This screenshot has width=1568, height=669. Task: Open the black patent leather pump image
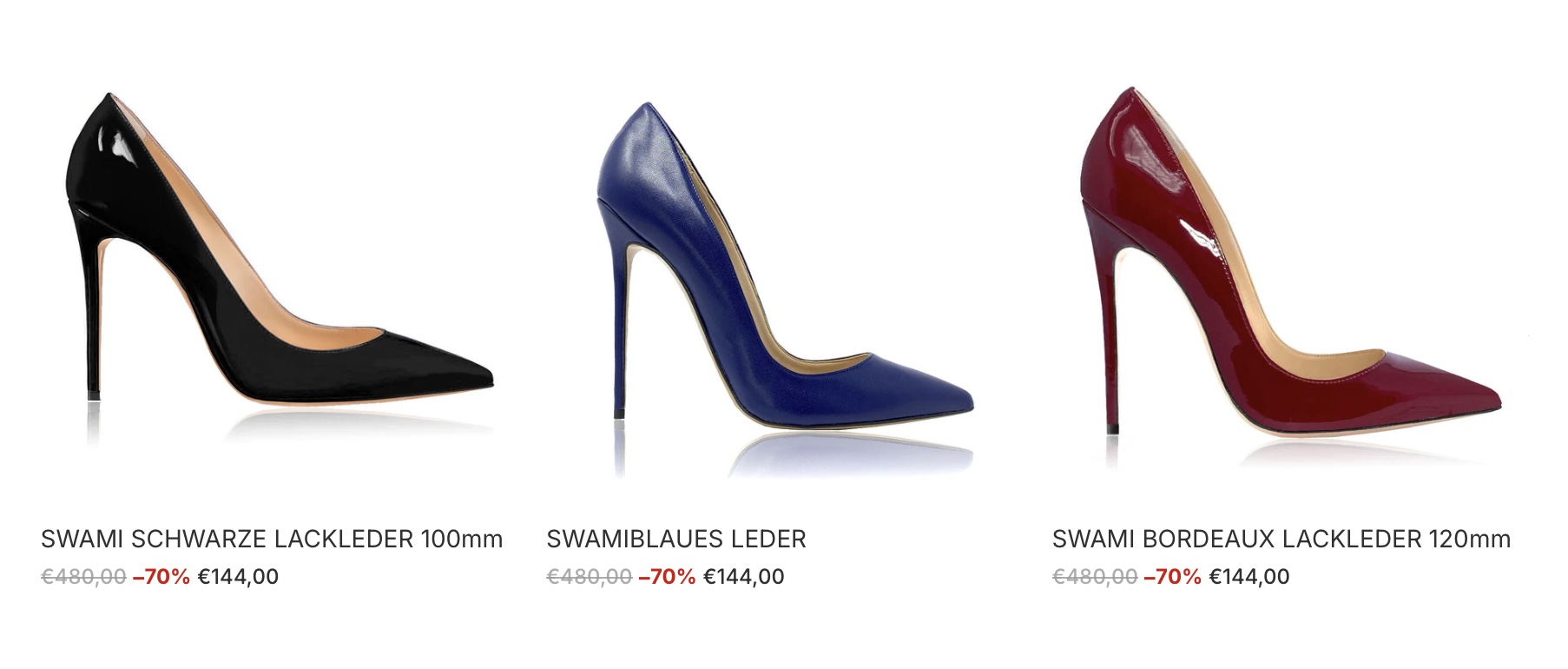(280, 261)
